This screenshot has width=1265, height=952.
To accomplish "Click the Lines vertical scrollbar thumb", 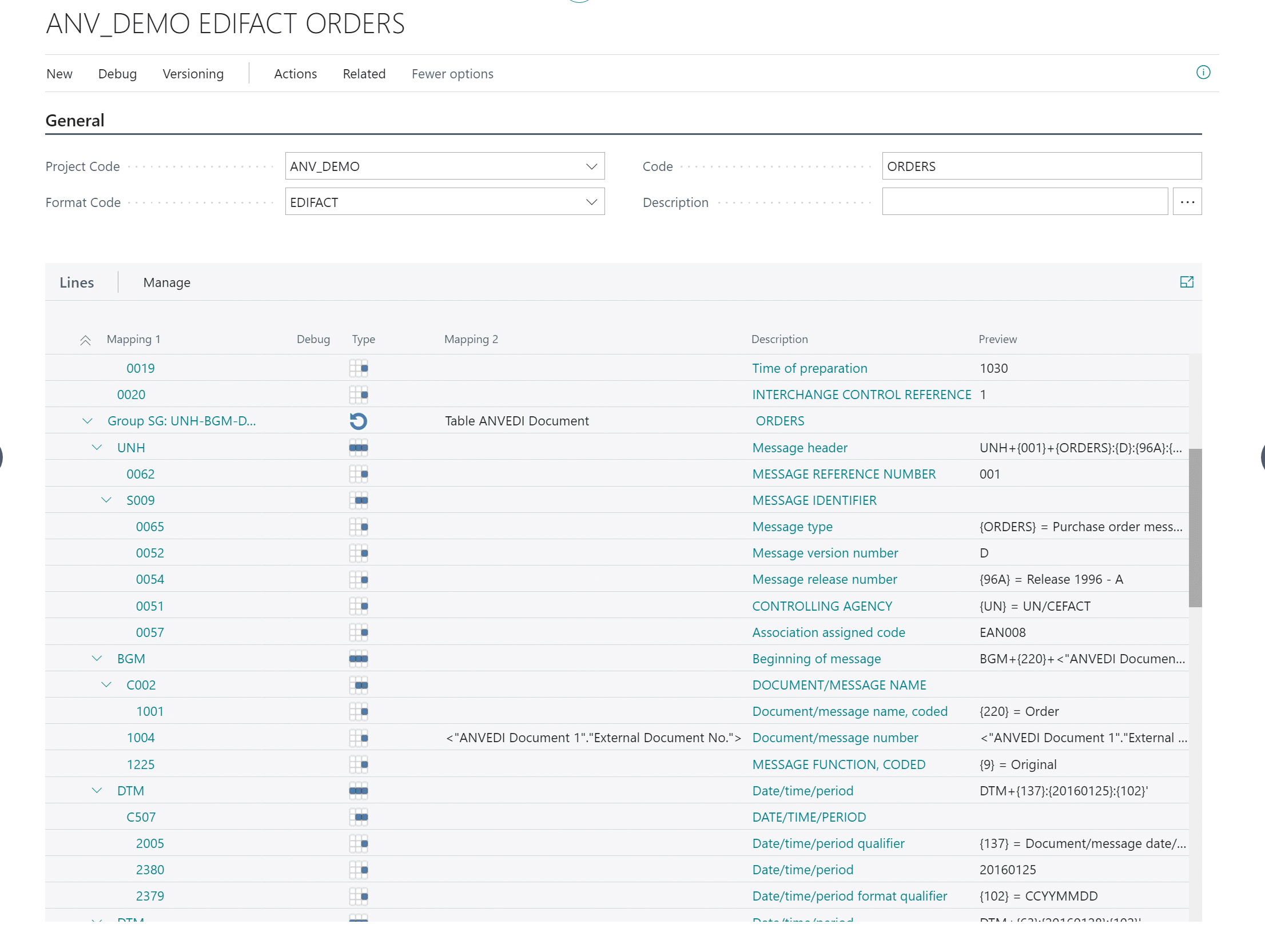I will coord(1195,527).
